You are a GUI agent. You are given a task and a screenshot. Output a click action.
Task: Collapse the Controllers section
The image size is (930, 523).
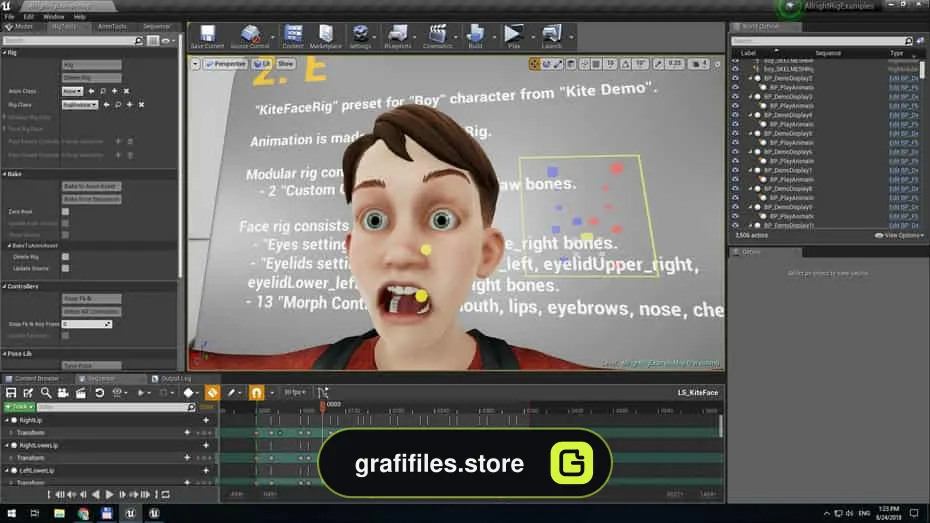5,286
